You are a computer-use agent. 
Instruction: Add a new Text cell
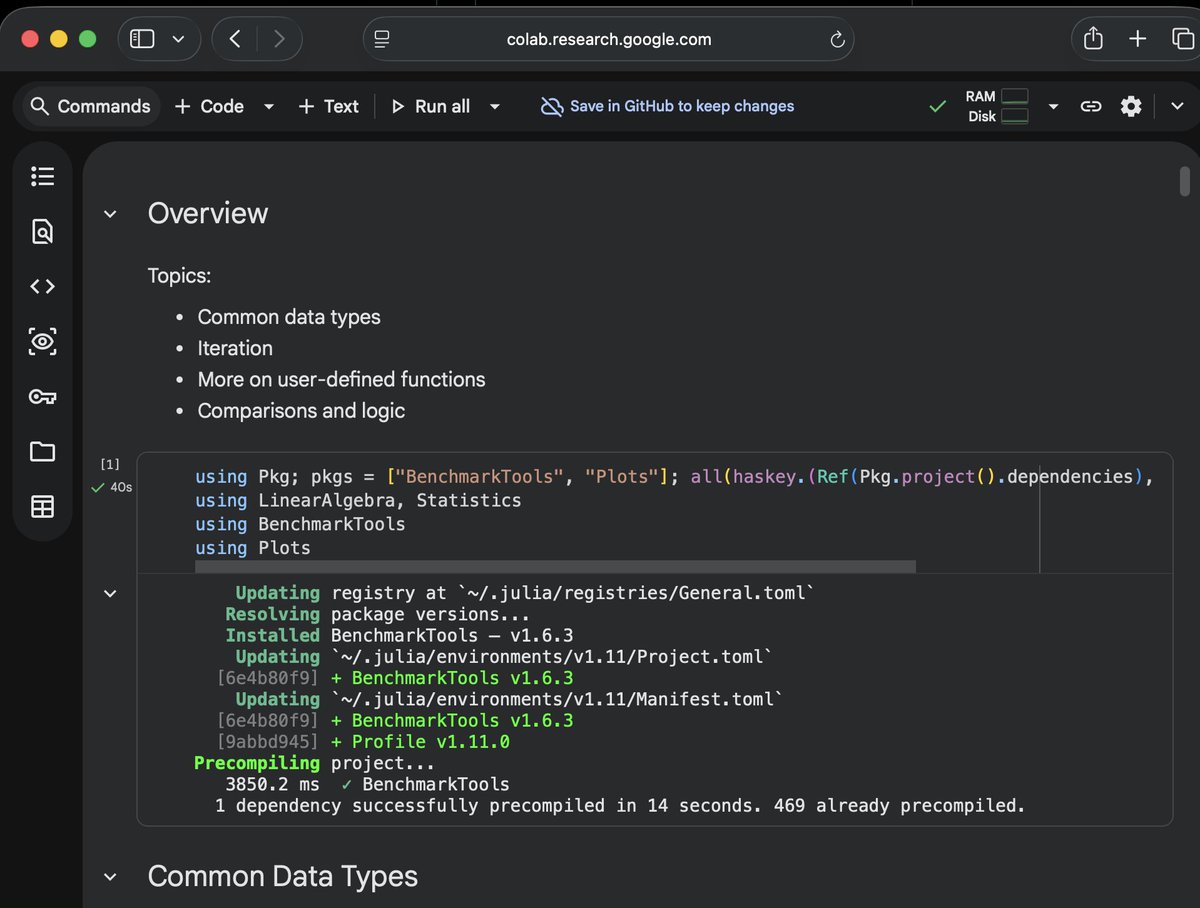[328, 106]
